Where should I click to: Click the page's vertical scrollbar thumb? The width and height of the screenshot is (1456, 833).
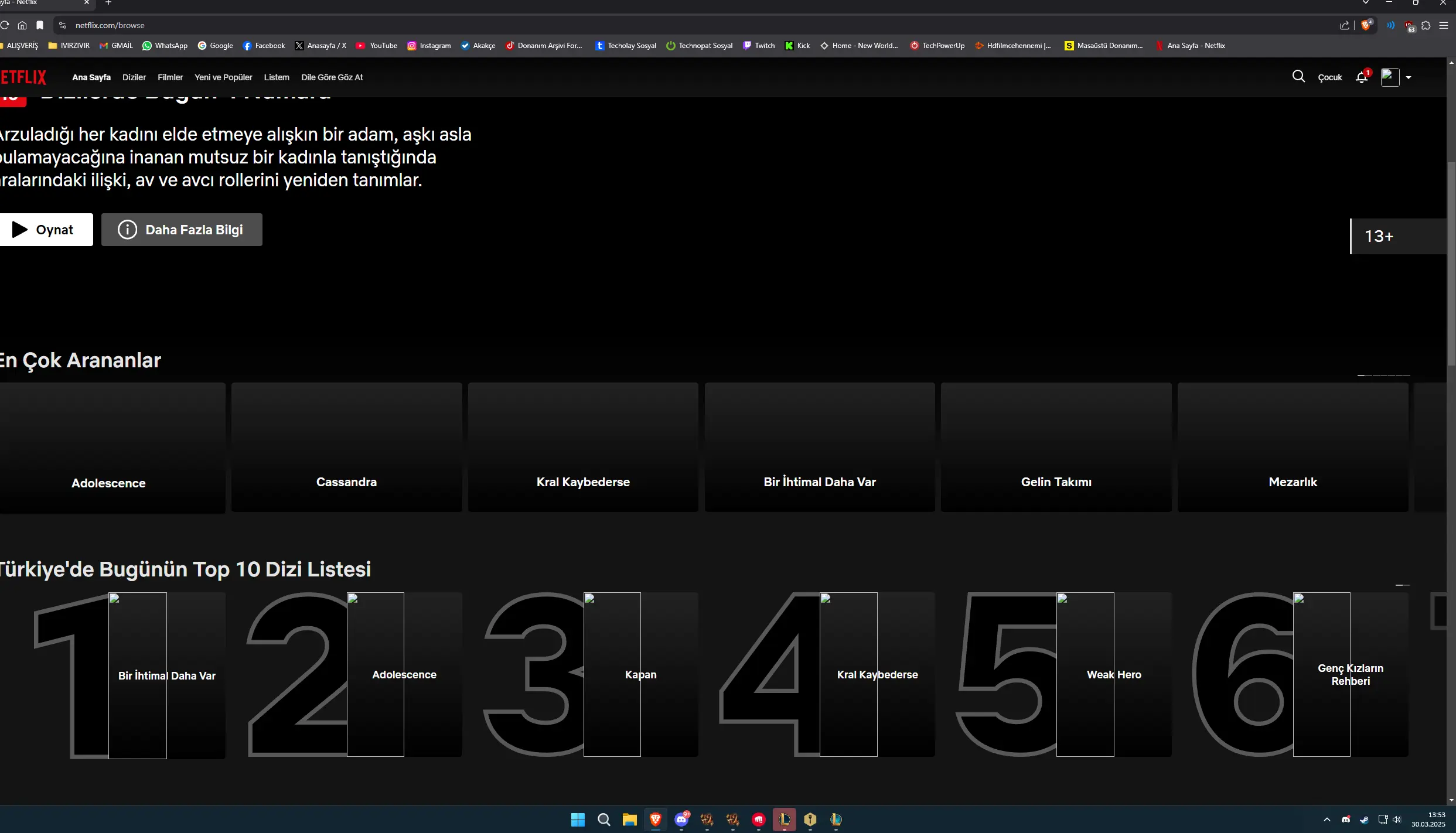[x=1451, y=264]
